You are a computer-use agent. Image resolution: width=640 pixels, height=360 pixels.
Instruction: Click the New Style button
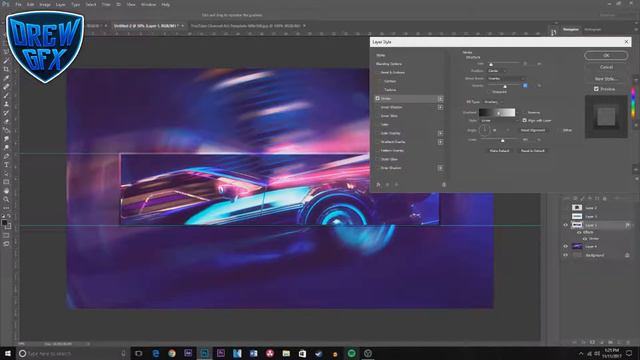click(x=606, y=78)
